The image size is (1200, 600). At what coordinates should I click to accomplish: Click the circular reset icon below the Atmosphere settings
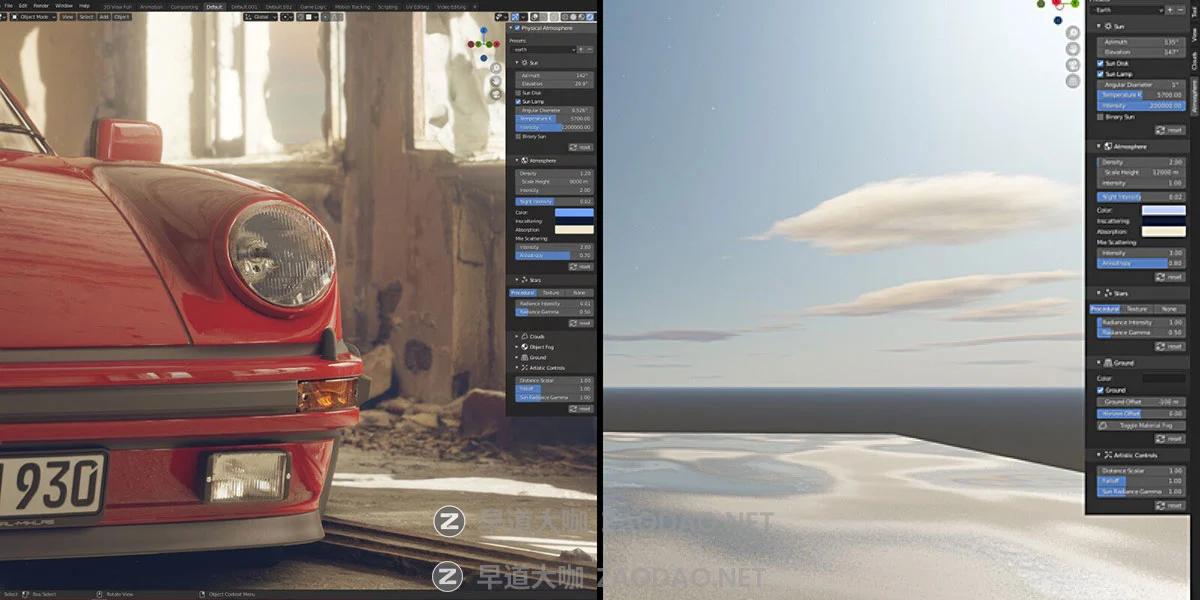click(x=573, y=265)
